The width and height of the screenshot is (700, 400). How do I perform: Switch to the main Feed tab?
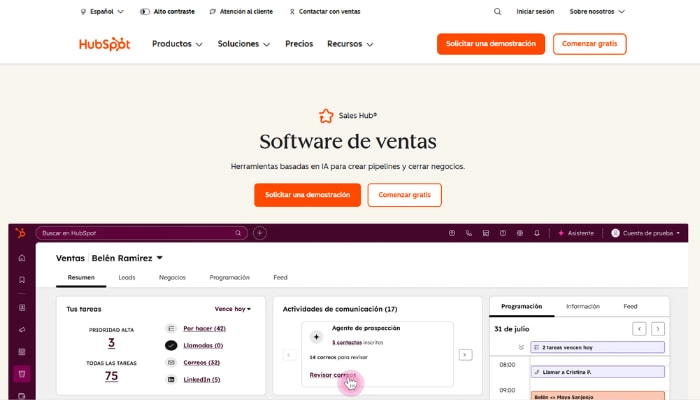pyautogui.click(x=280, y=277)
